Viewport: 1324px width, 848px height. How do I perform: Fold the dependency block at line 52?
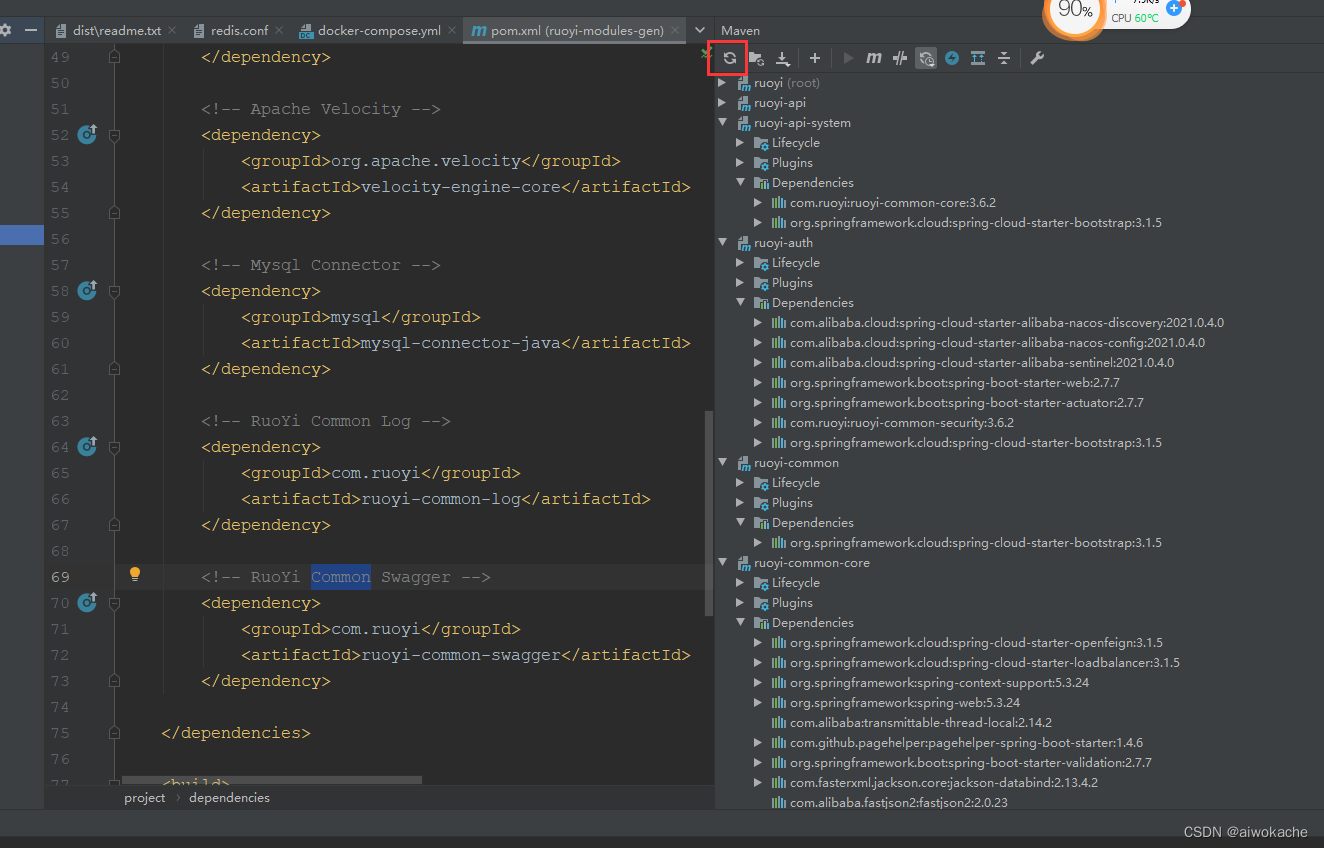pos(114,134)
